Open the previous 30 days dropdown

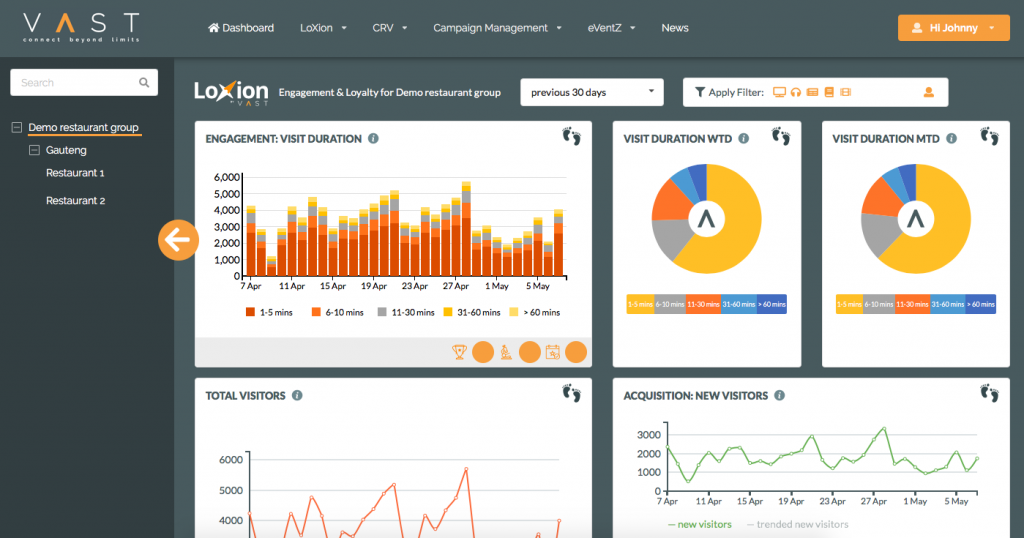[x=592, y=92]
